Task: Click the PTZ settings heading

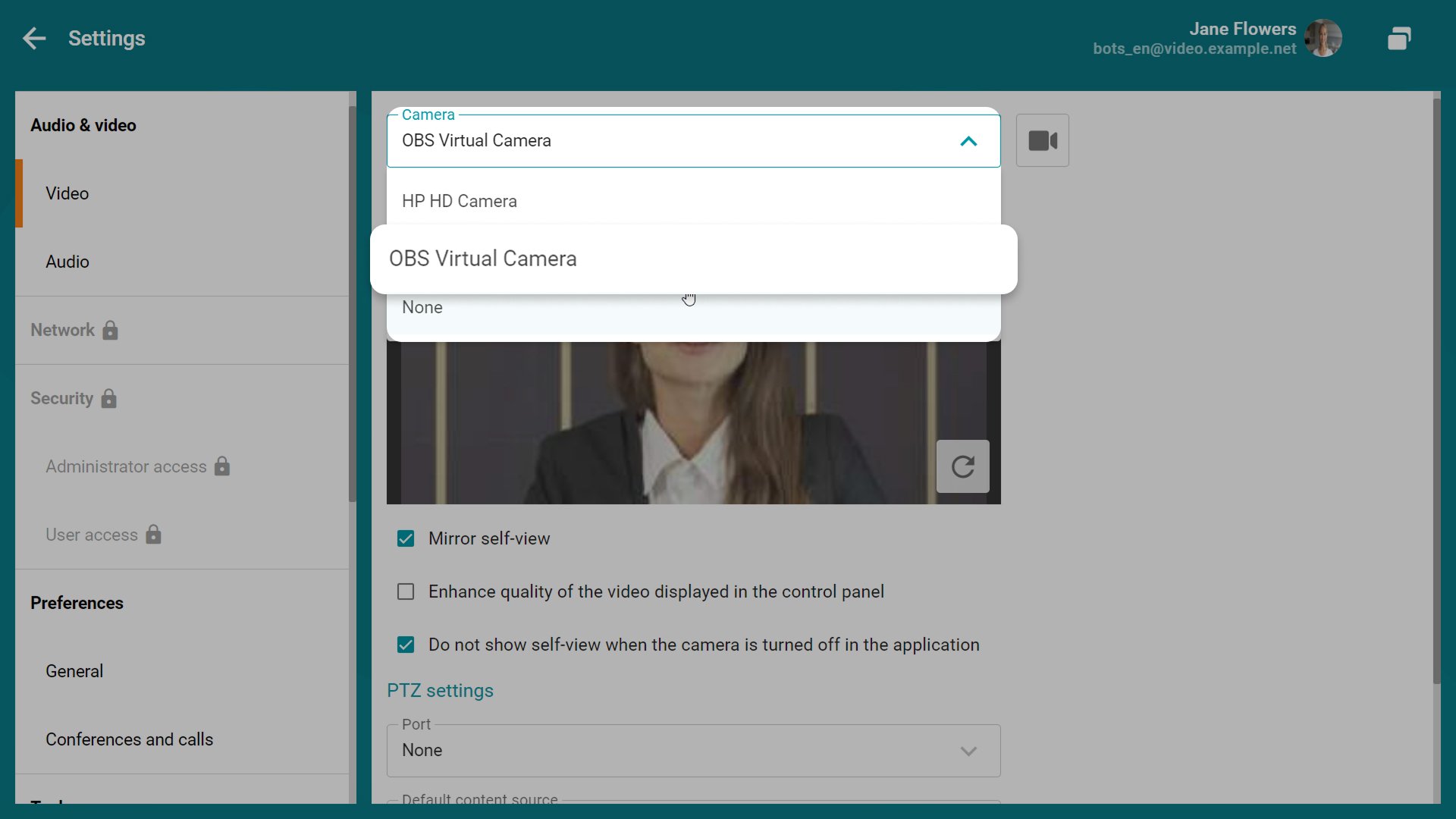Action: (440, 691)
